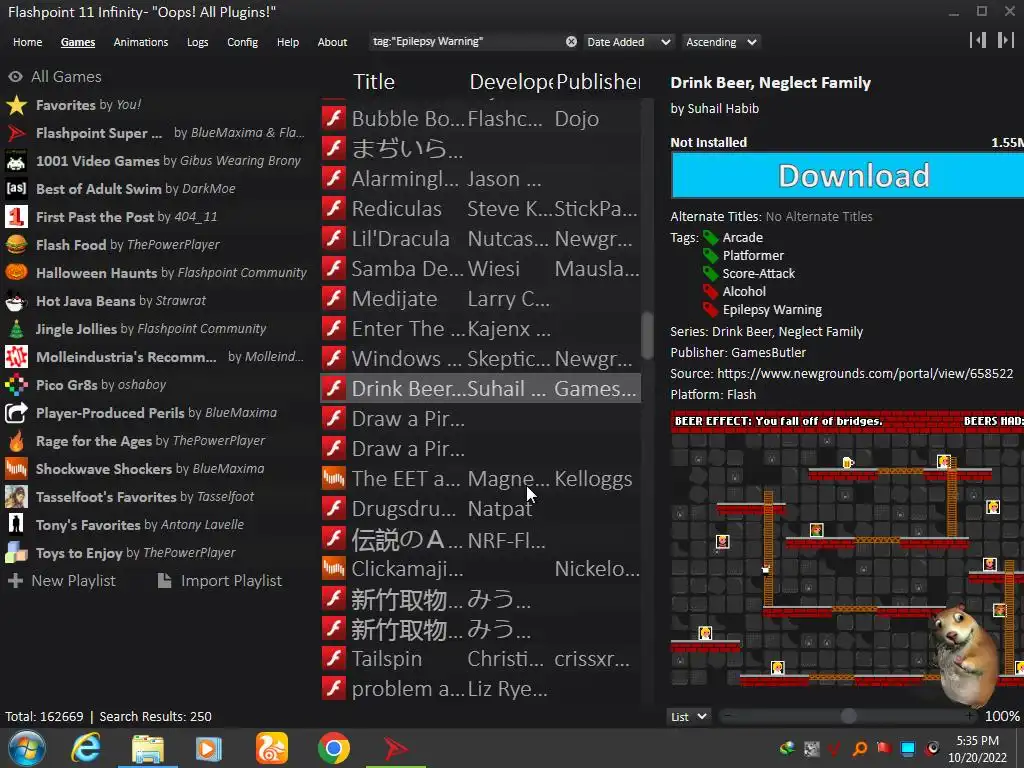
Task: Click Import Playlist
Action: (x=220, y=581)
